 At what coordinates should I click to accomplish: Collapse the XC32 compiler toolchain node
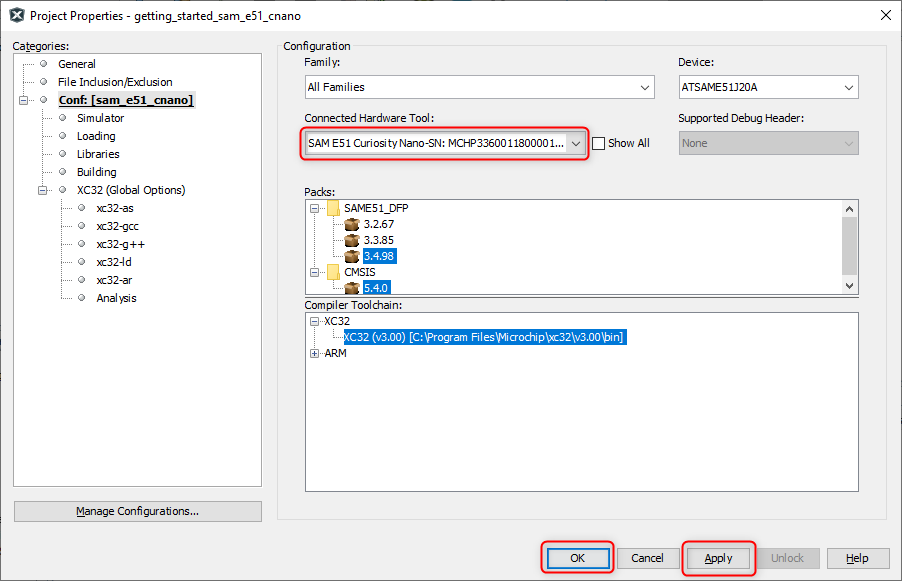[x=316, y=322]
